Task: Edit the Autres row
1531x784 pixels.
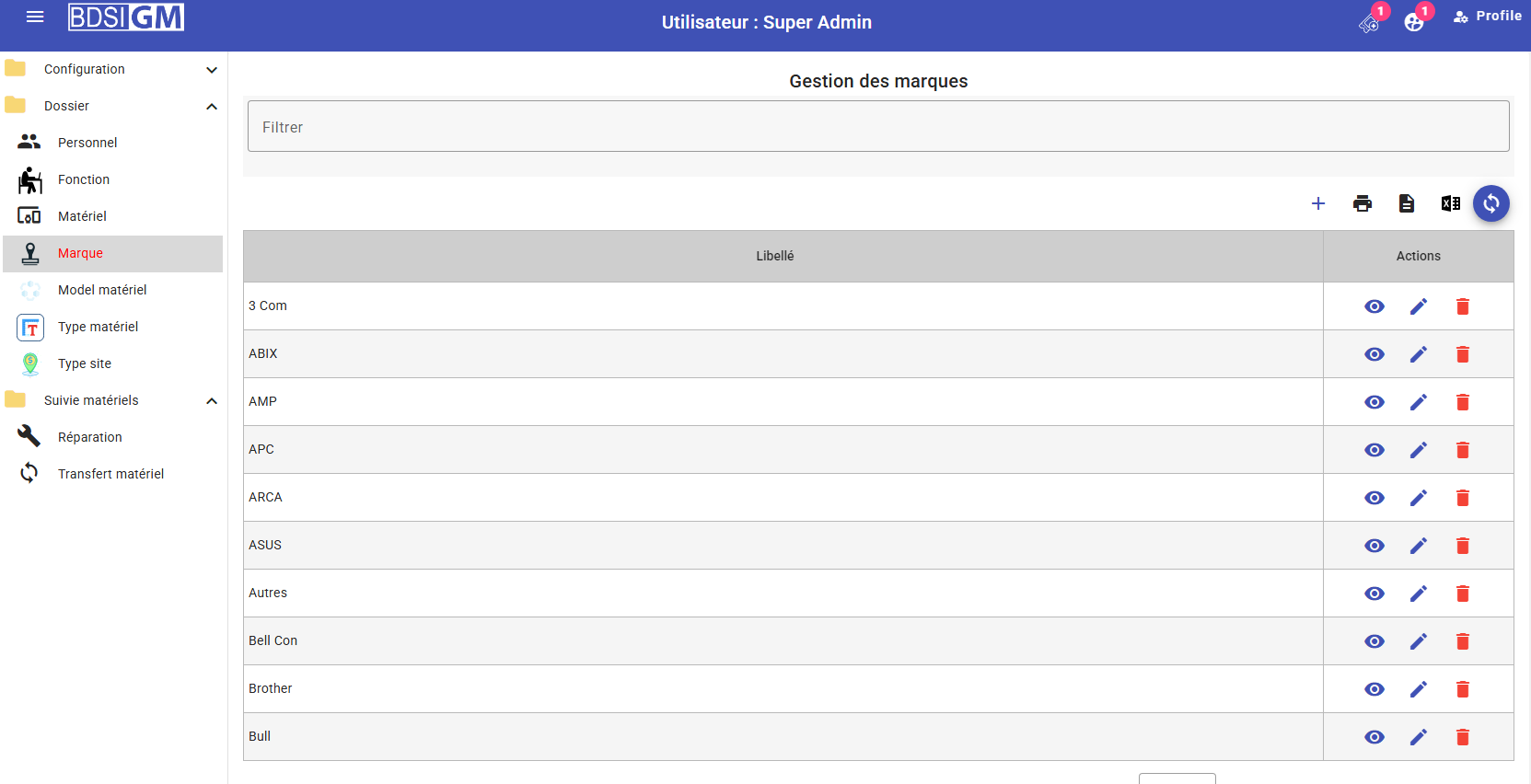Action: click(1419, 594)
